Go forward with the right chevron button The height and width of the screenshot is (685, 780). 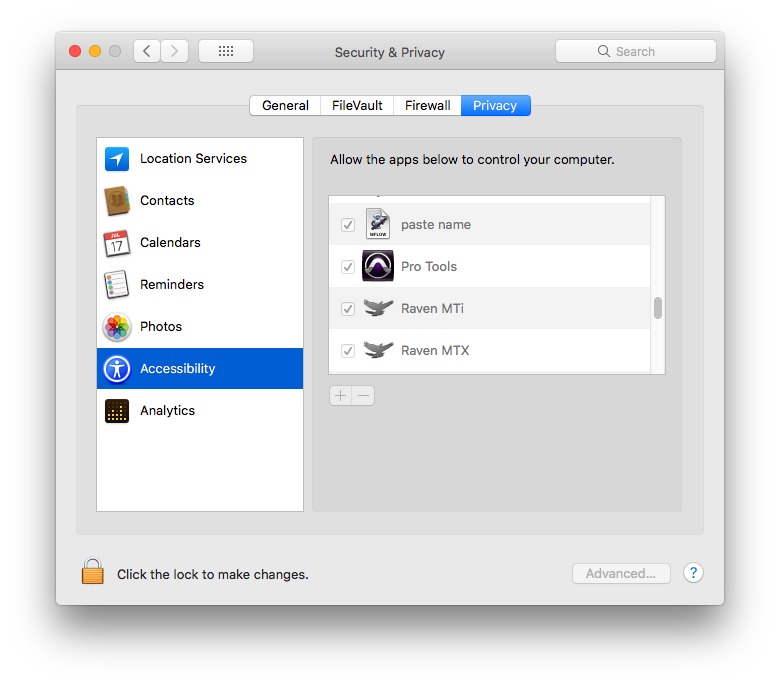(174, 51)
